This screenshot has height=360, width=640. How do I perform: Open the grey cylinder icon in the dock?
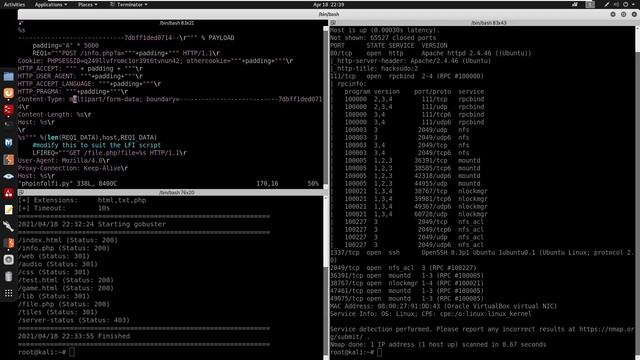(x=9, y=276)
